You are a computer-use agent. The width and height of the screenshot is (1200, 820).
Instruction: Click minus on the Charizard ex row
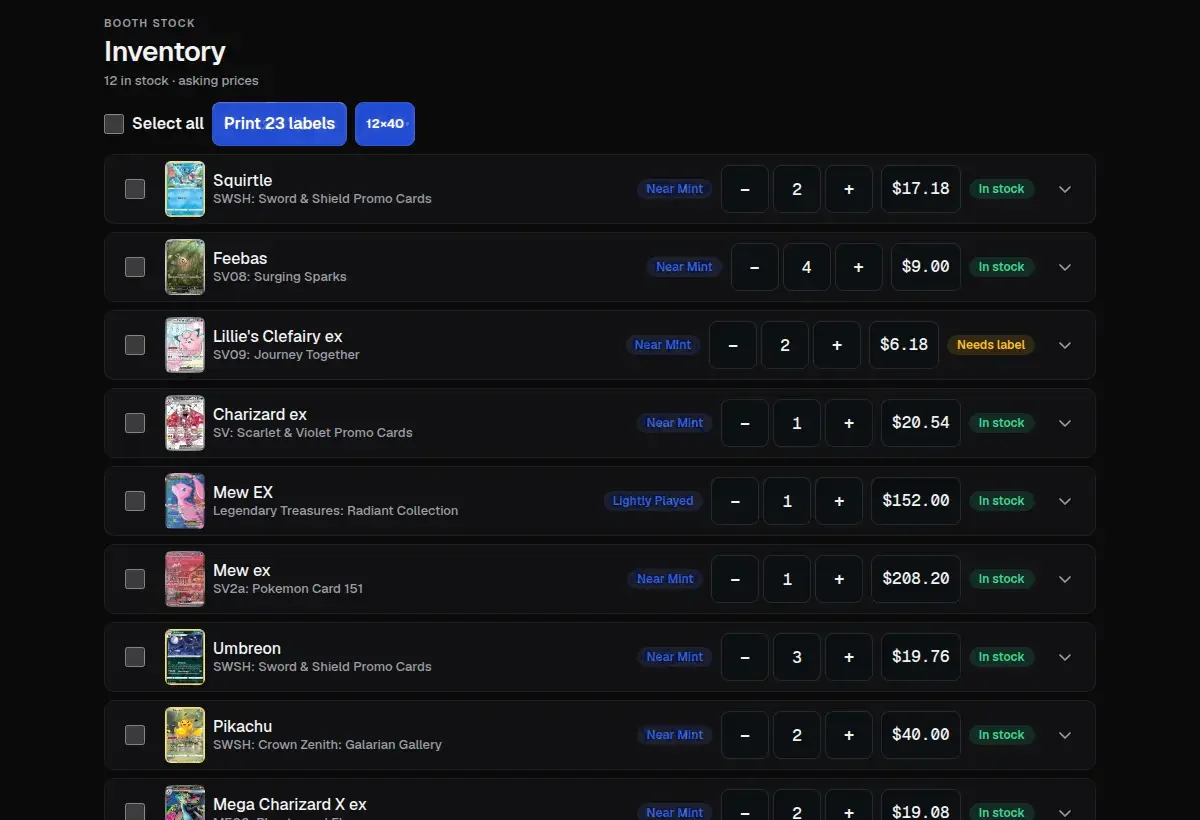click(x=745, y=423)
